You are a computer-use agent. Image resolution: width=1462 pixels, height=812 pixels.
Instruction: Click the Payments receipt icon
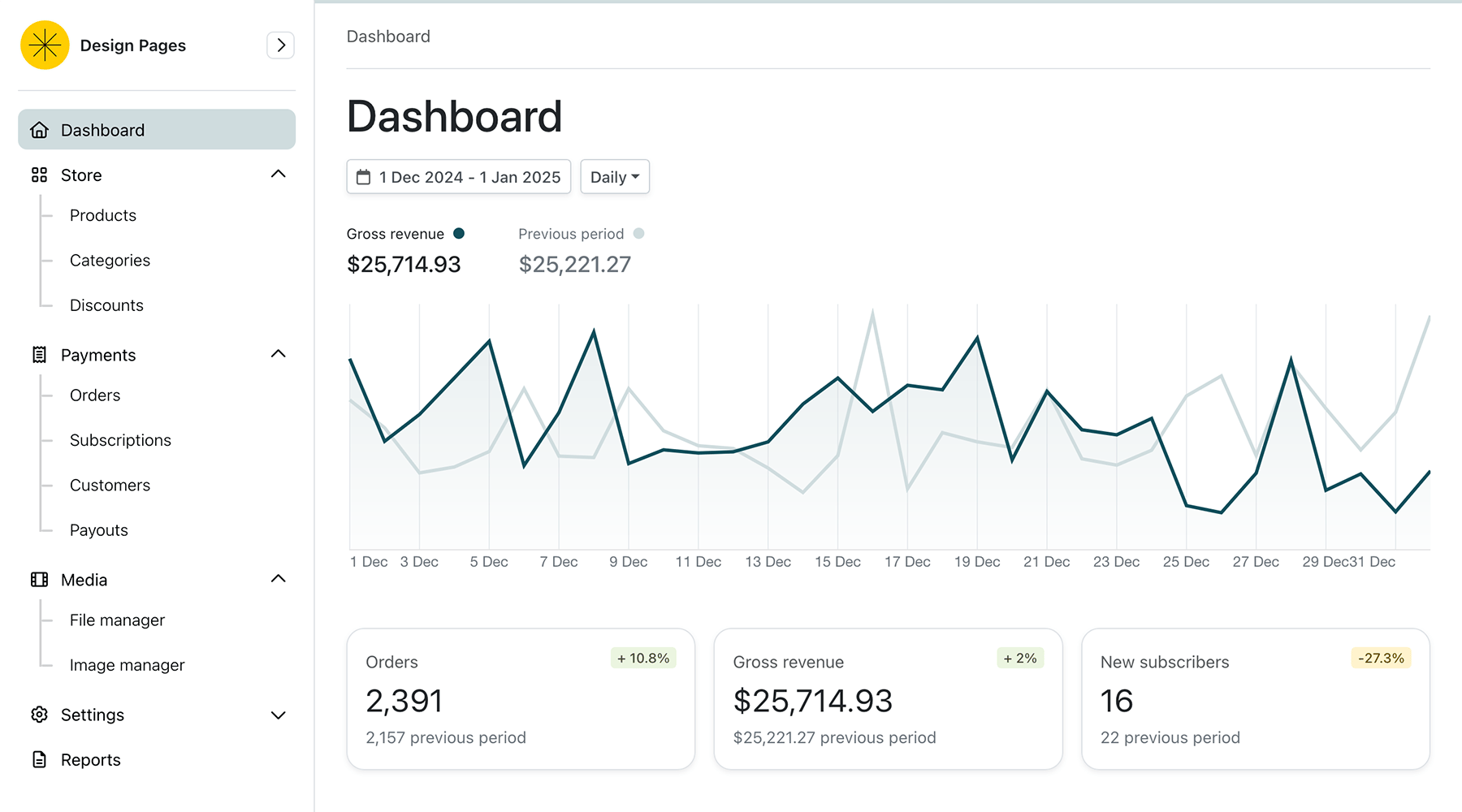(39, 355)
